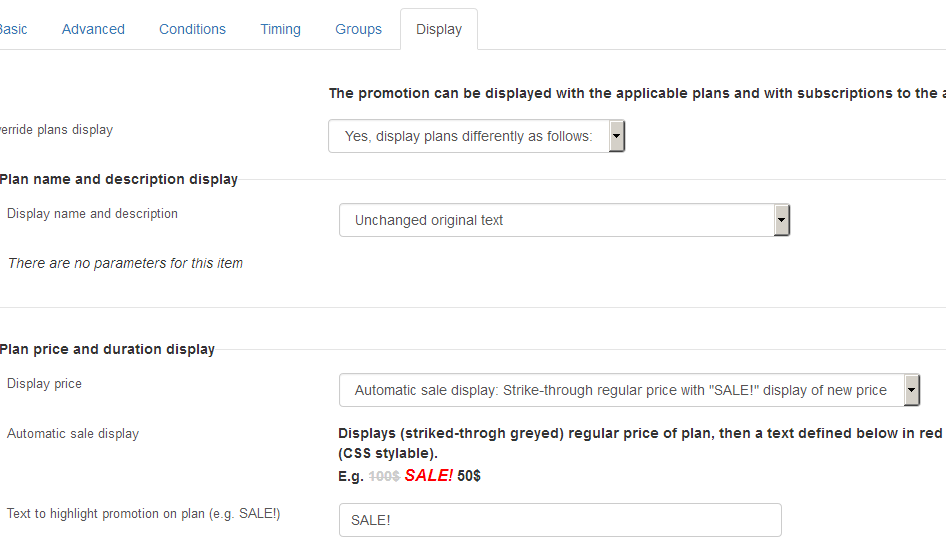Image resolution: width=946 pixels, height=551 pixels.
Task: Click arrow of Display name and description dropdown
Action: click(781, 220)
